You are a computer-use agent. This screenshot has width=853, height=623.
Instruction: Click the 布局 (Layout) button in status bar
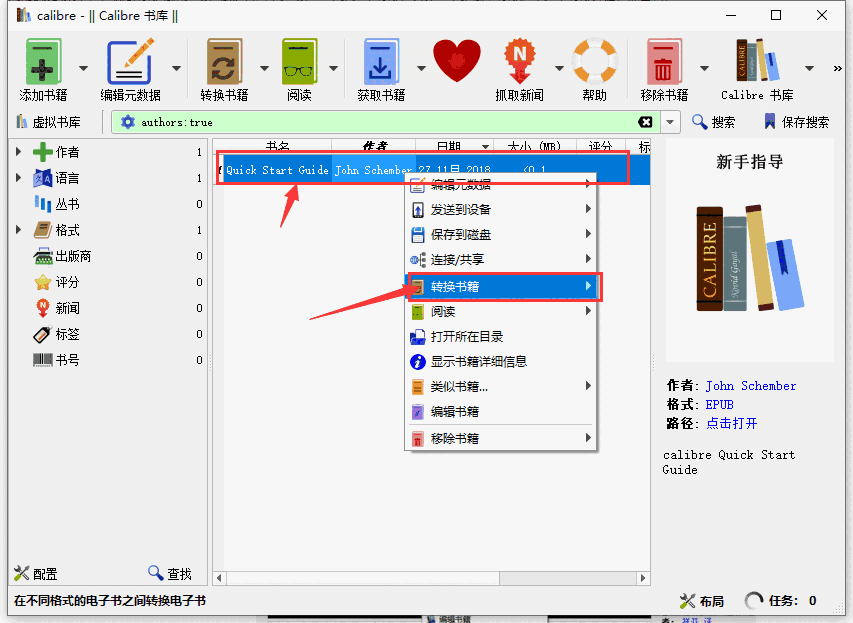(702, 601)
